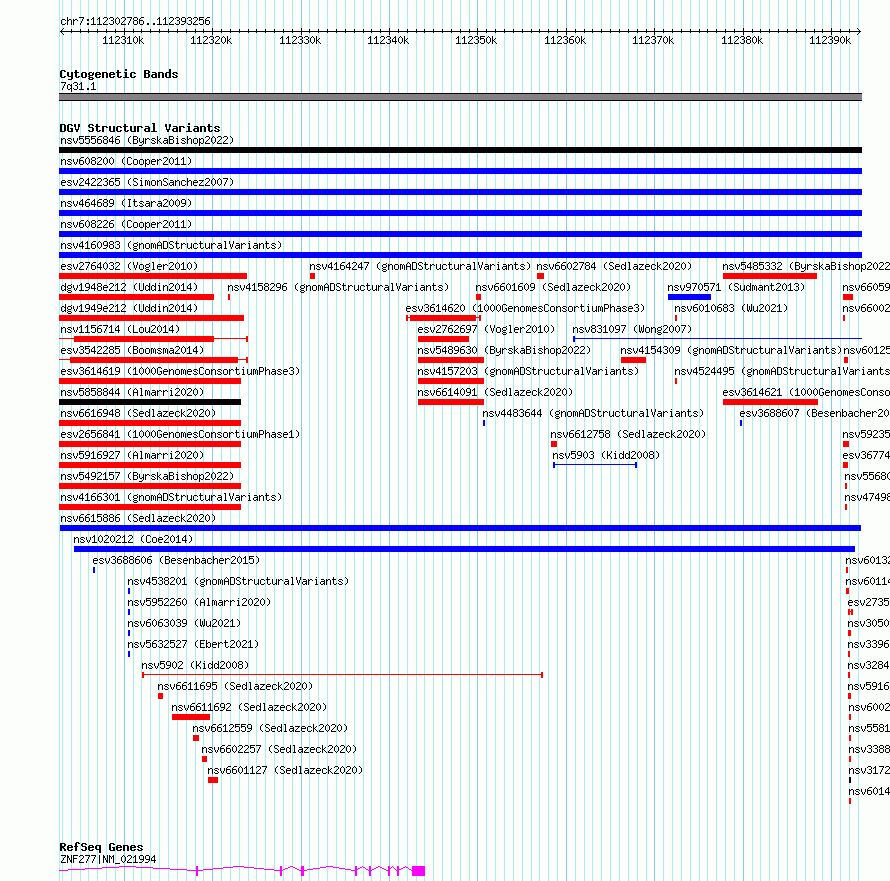Click nsv5952260 (Almarri2020) label
Image resolution: width=890 pixels, height=881 pixels.
(x=199, y=602)
